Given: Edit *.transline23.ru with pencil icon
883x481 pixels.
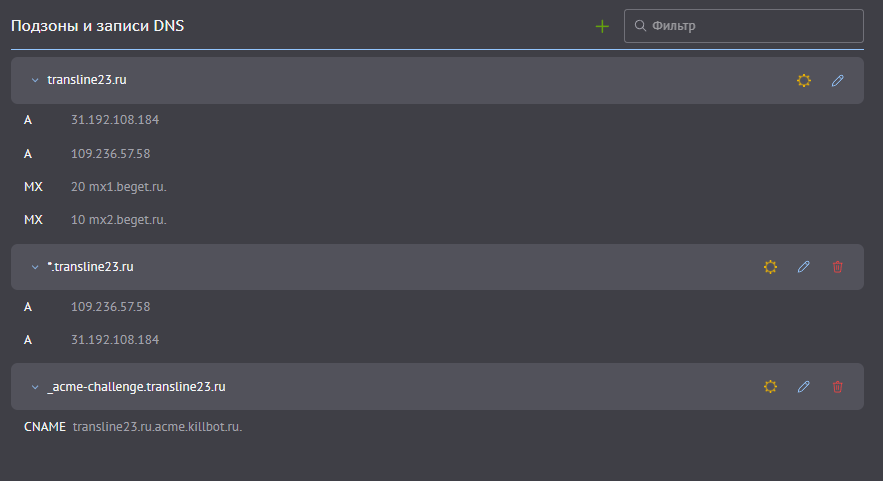Looking at the screenshot, I should click(x=804, y=267).
